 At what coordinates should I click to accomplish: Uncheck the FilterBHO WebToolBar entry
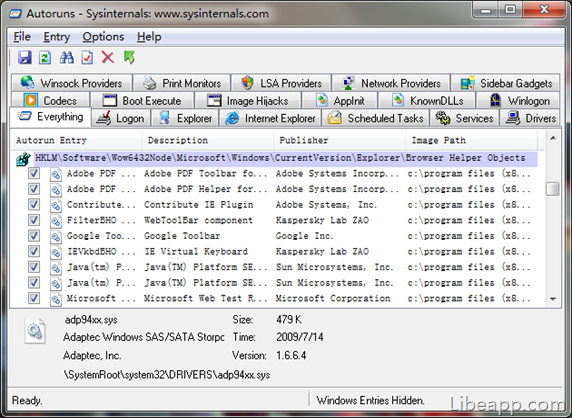pos(34,220)
